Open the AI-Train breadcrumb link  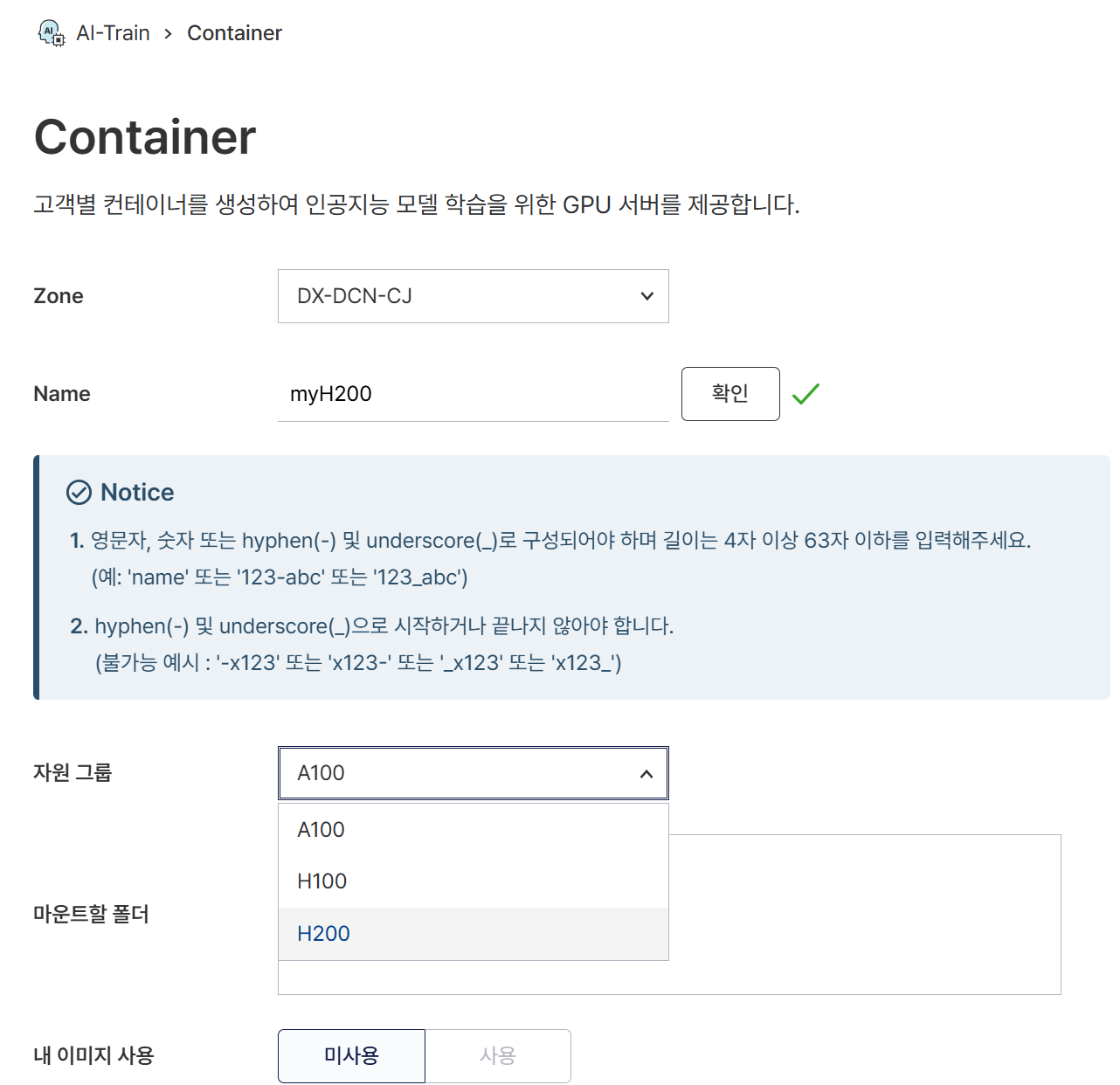point(114,32)
